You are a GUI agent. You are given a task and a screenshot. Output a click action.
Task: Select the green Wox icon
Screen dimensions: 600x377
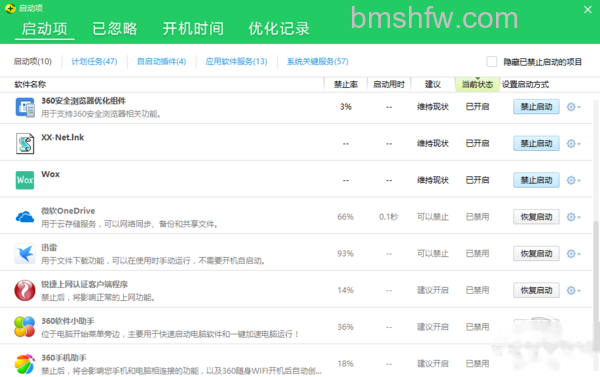coord(25,180)
